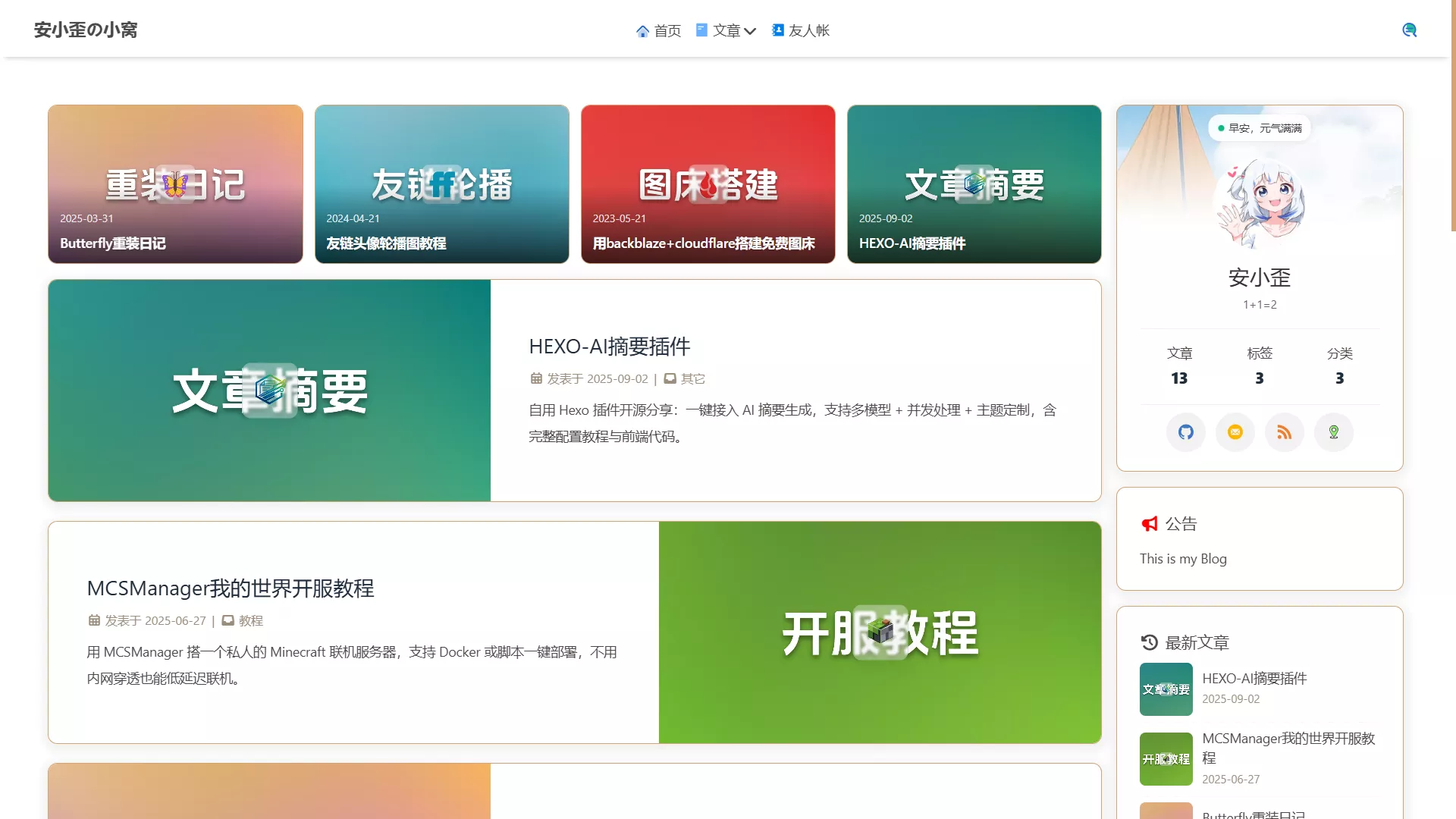1456x819 pixels.
Task: View 分类 count 3 in profile
Action: (1340, 366)
